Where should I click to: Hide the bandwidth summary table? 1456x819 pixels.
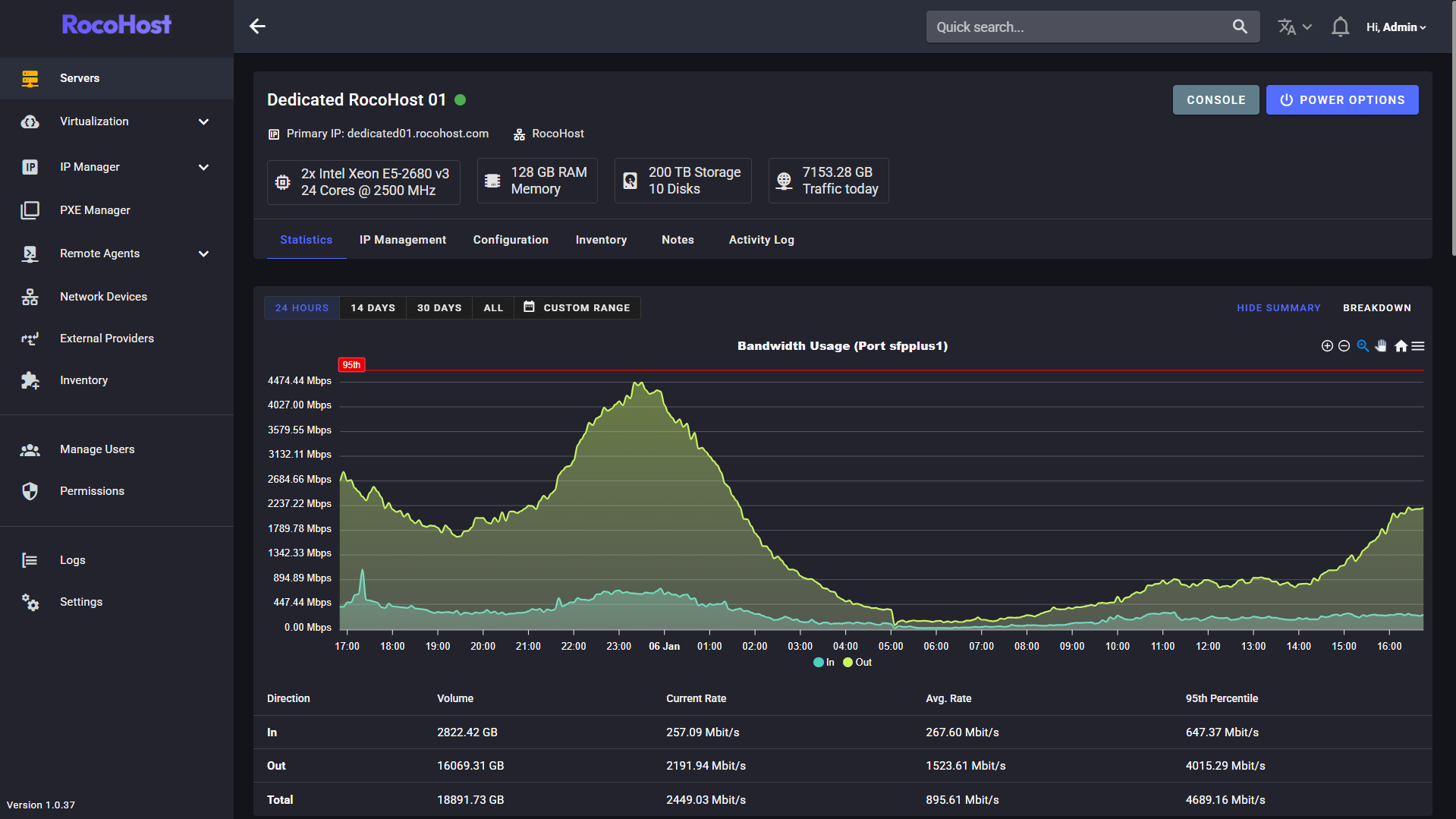pyautogui.click(x=1278, y=308)
